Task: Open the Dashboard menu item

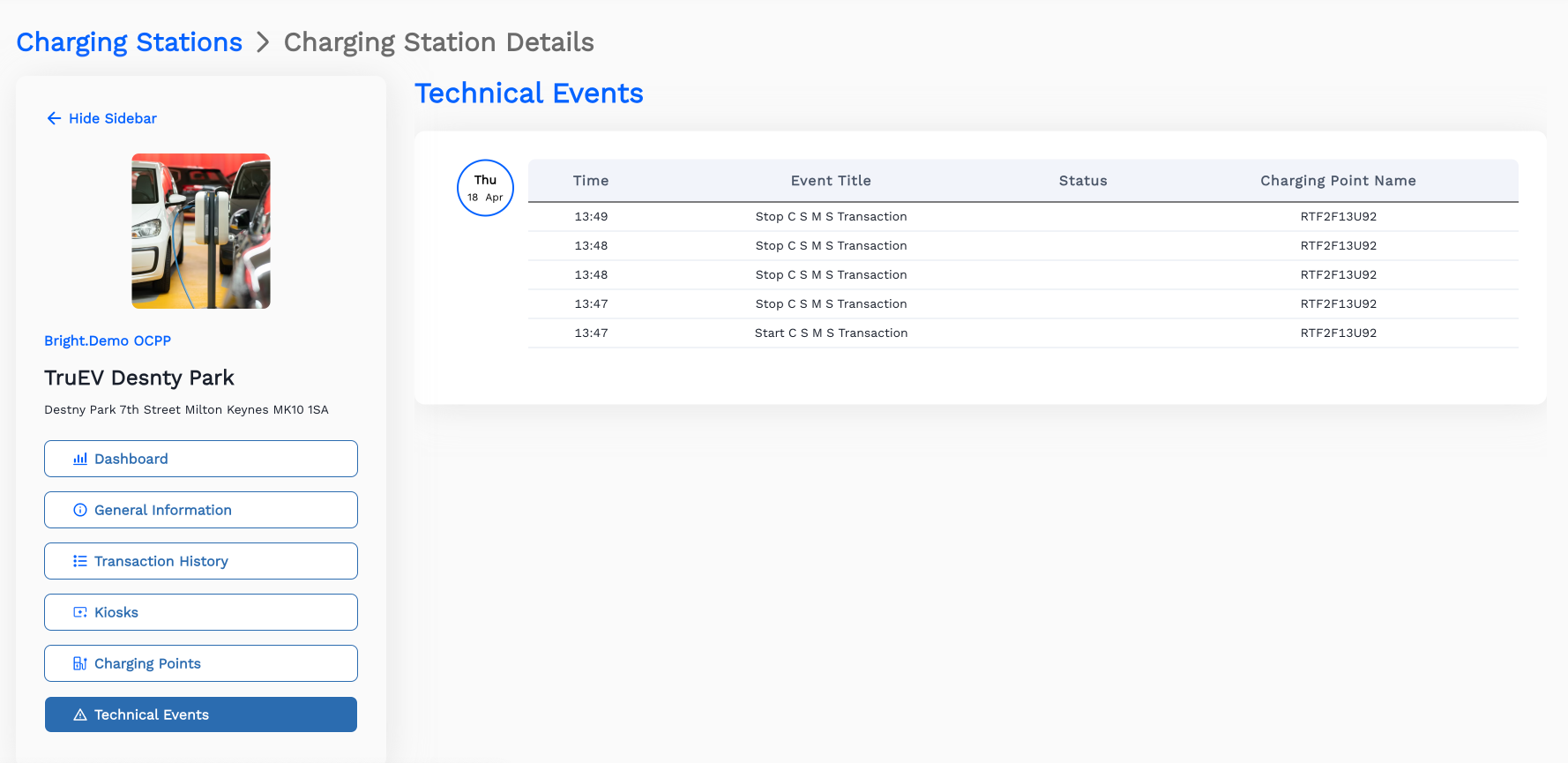Action: pos(201,459)
